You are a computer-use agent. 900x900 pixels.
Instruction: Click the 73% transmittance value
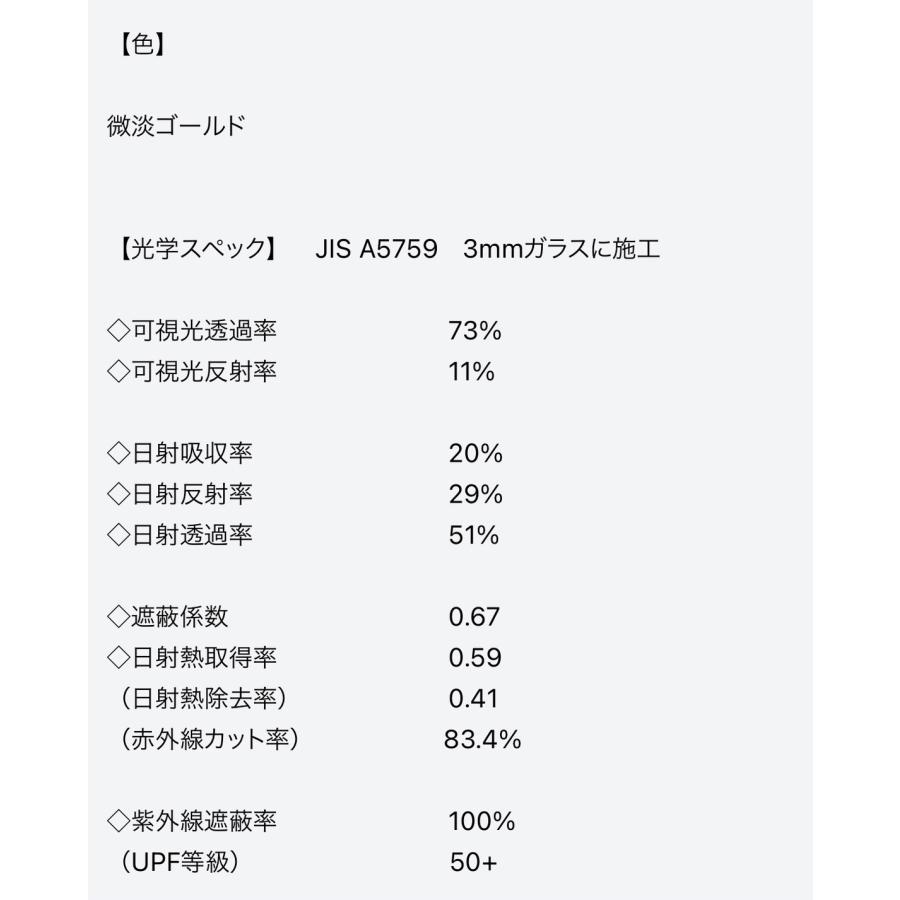pos(475,331)
